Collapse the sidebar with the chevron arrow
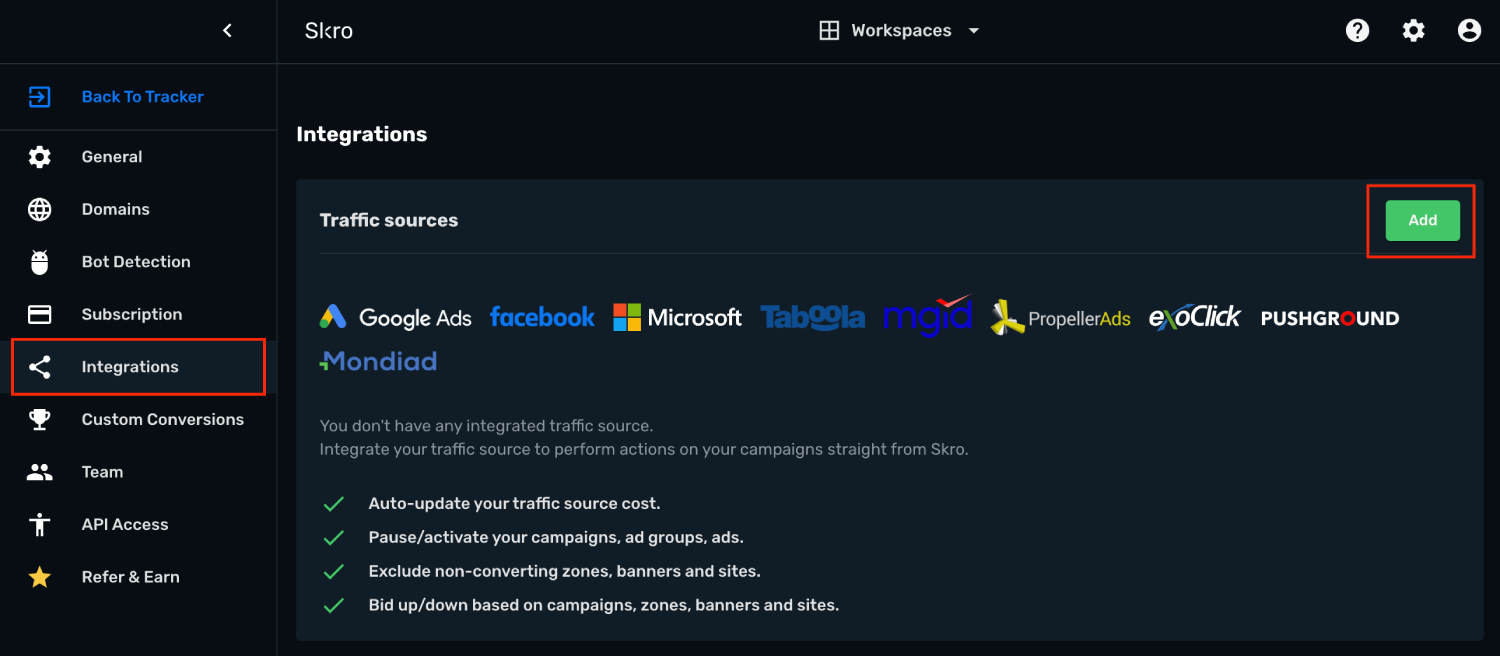 click(x=227, y=31)
